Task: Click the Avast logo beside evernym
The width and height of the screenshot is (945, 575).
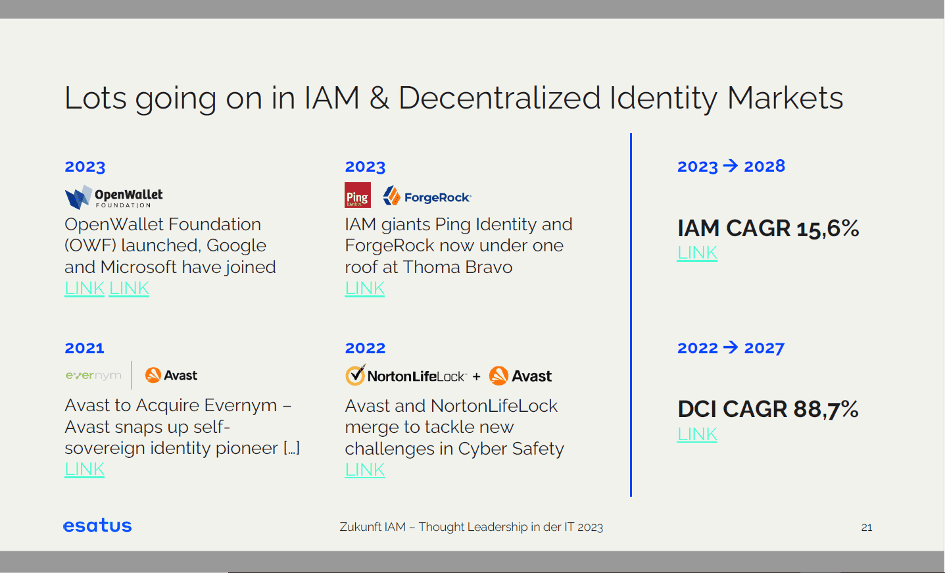Action: 171,375
